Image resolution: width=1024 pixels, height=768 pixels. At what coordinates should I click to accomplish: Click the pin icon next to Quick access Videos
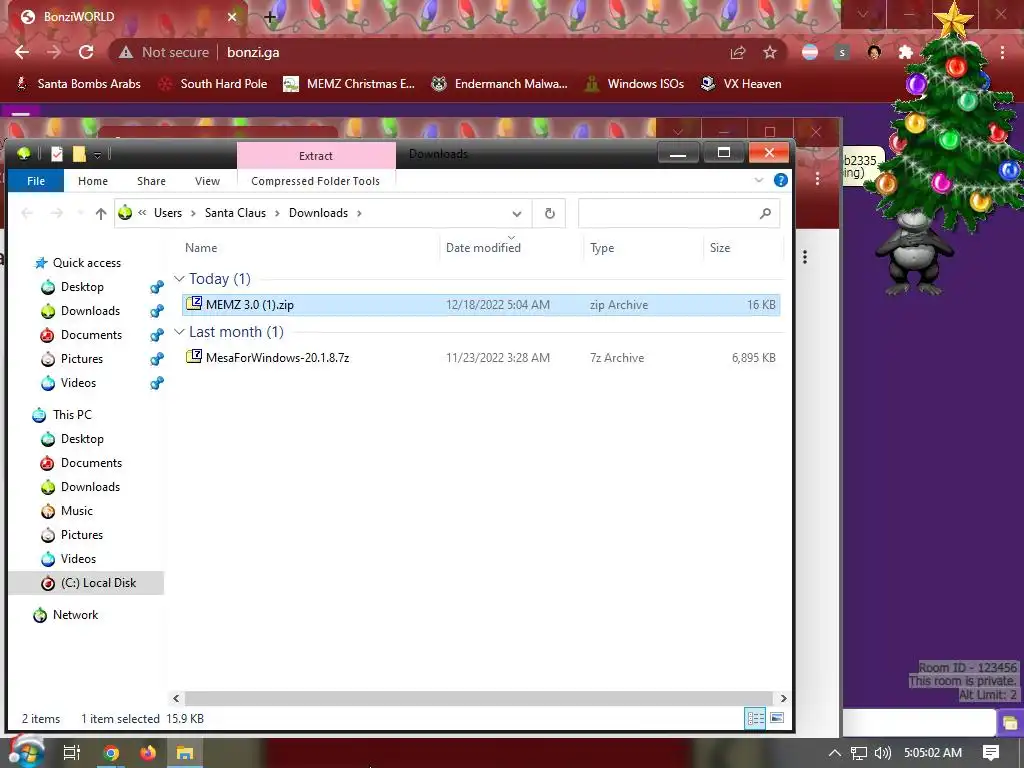point(156,383)
